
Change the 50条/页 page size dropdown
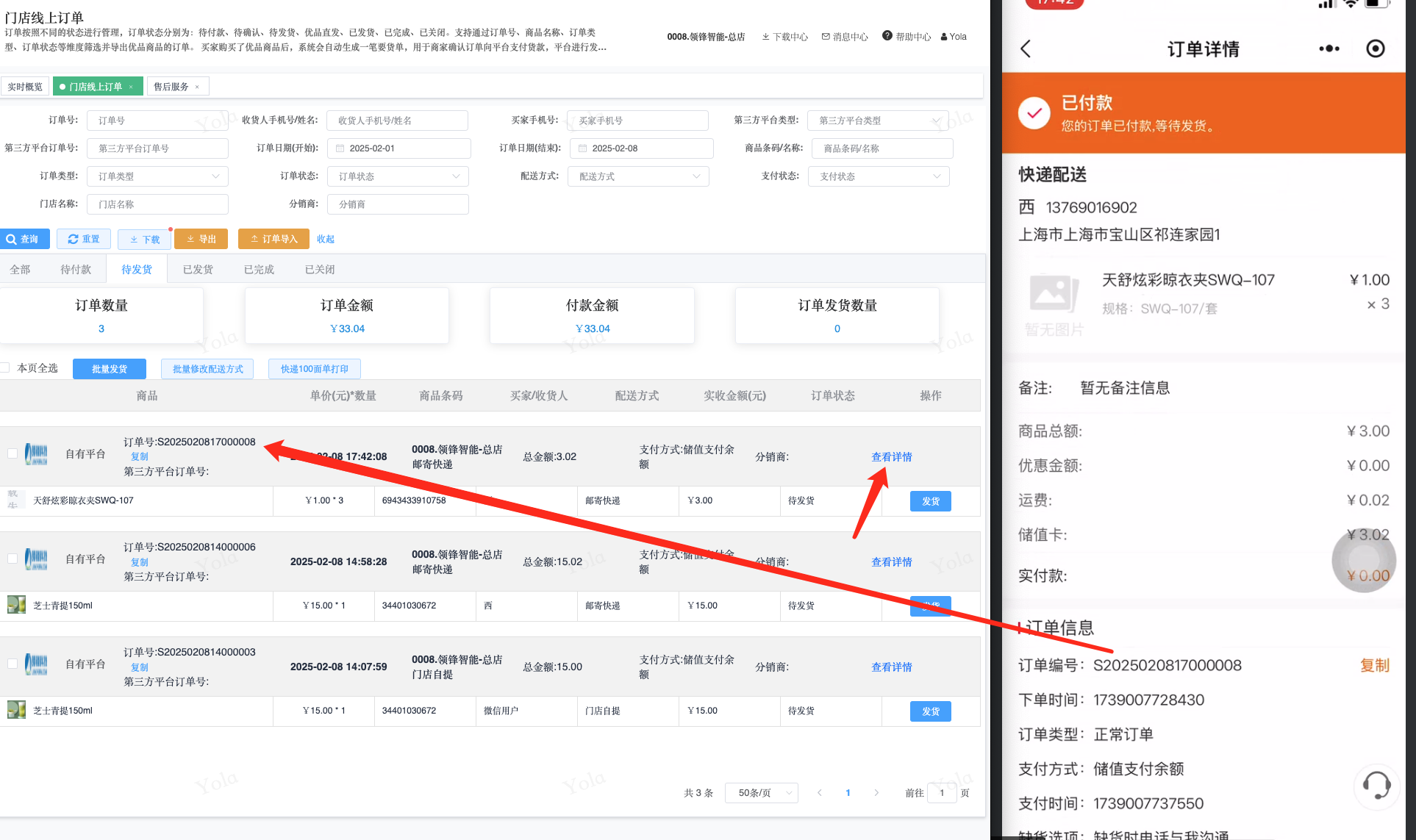click(x=761, y=793)
